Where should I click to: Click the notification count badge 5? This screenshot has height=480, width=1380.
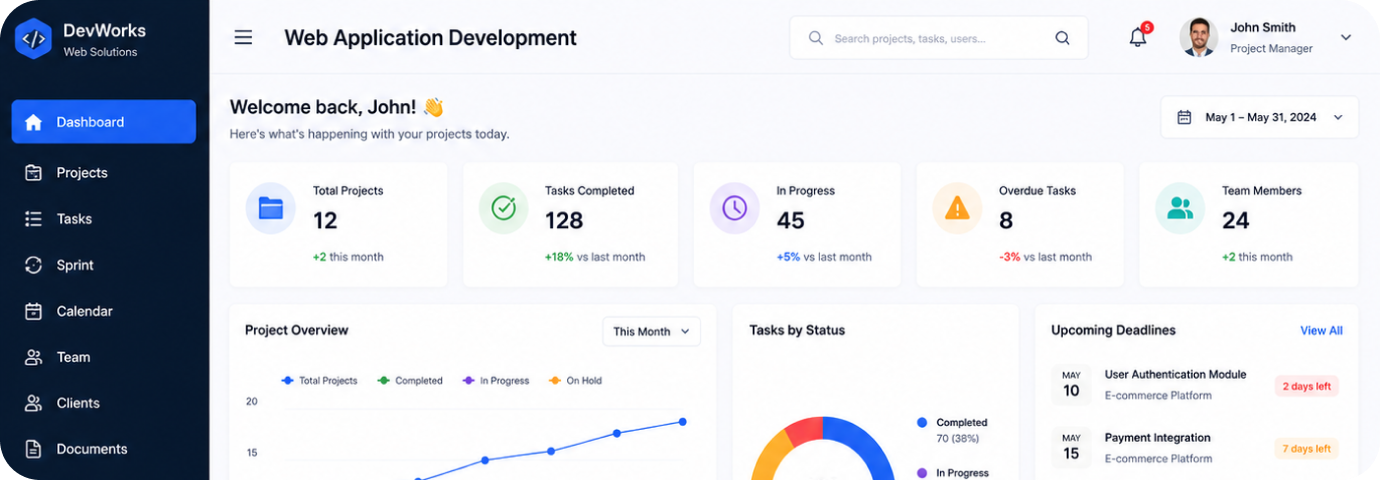coord(1147,27)
